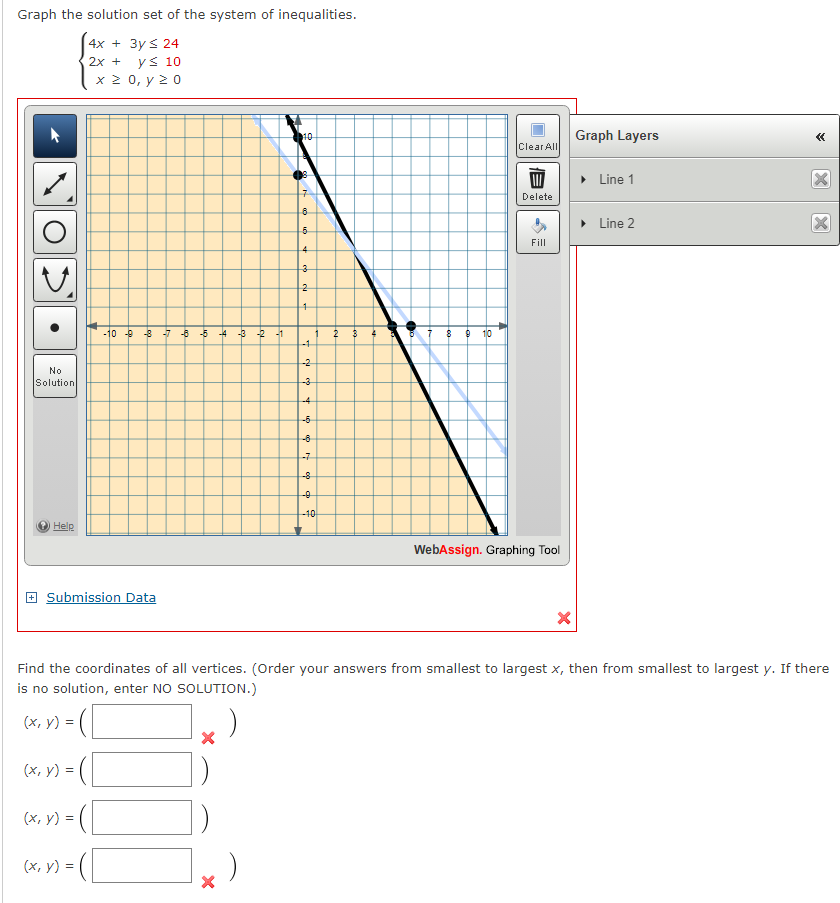Collapse the Graph Layers panel
The width and height of the screenshot is (840, 903).
pyautogui.click(x=820, y=135)
